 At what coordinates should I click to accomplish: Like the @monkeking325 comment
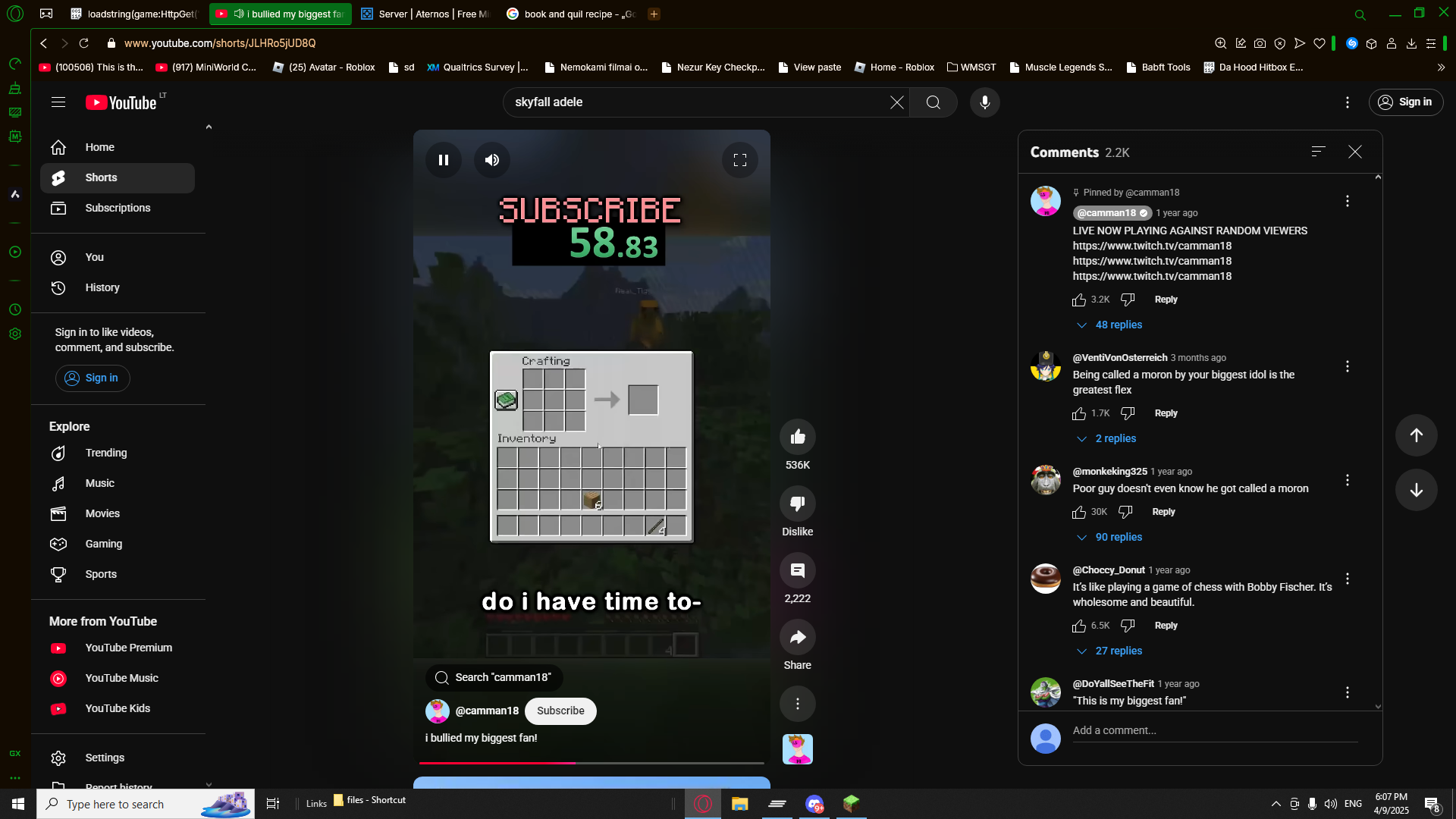(1079, 513)
